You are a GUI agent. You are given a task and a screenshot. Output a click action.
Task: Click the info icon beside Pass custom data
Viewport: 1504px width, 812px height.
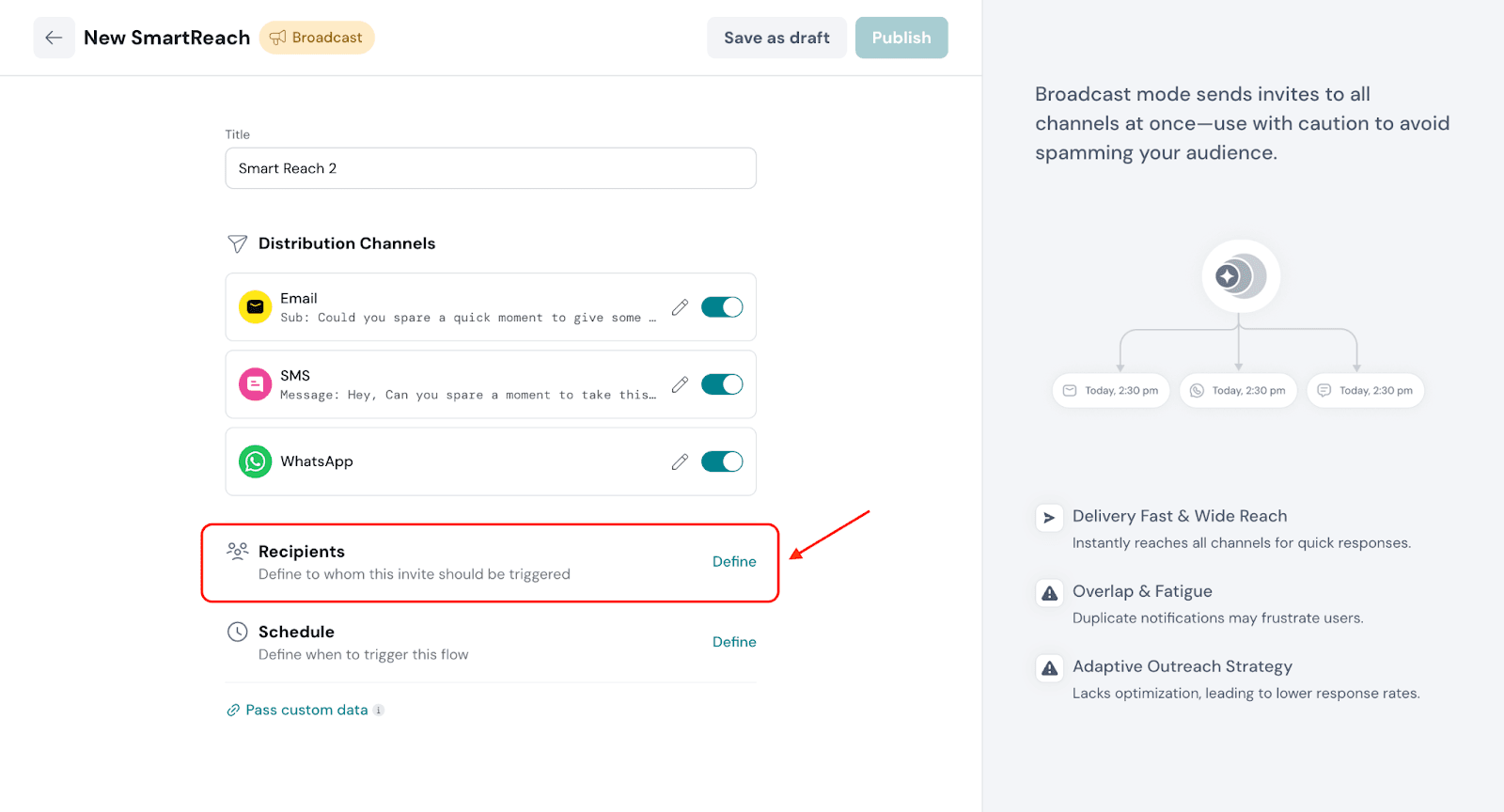coord(379,710)
